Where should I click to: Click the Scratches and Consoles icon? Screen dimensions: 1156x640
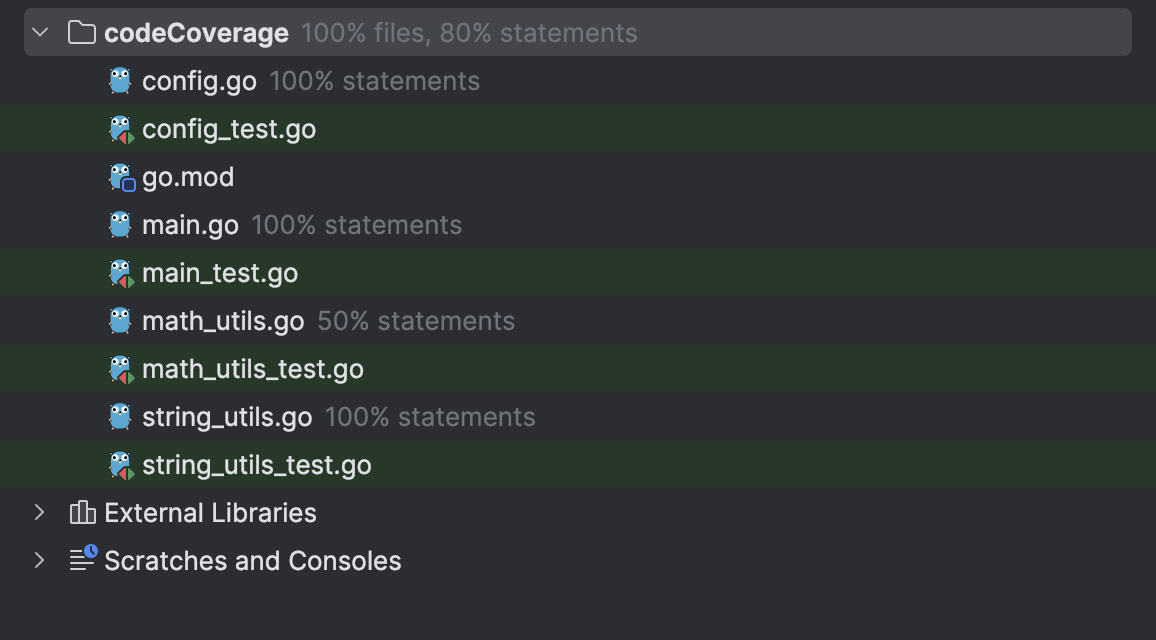(83, 560)
